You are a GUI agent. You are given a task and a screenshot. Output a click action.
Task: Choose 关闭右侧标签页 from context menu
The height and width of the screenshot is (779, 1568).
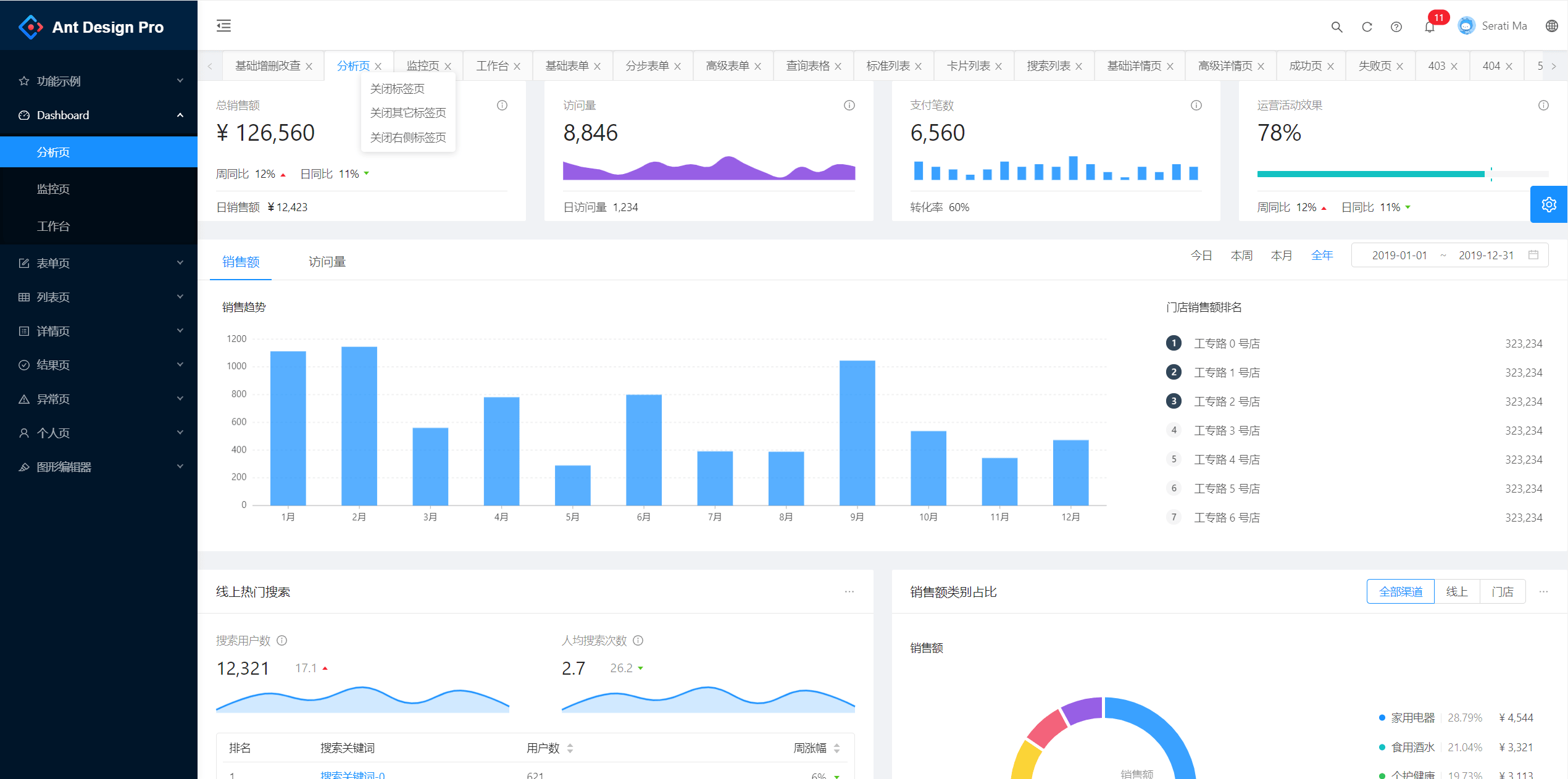pos(408,137)
